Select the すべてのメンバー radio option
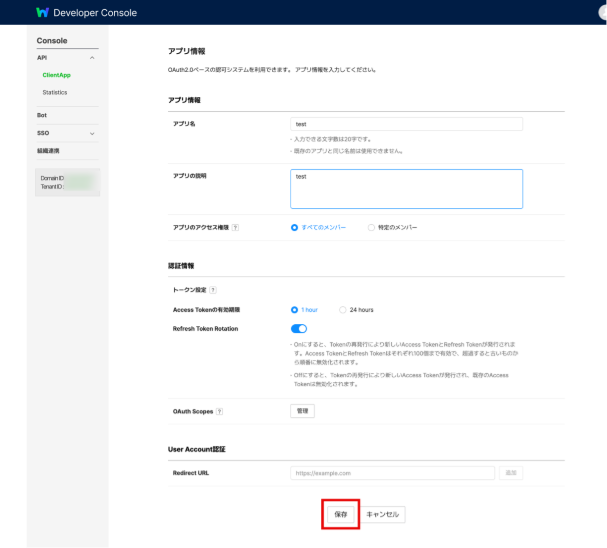Viewport: 607px width, 548px height. click(294, 228)
